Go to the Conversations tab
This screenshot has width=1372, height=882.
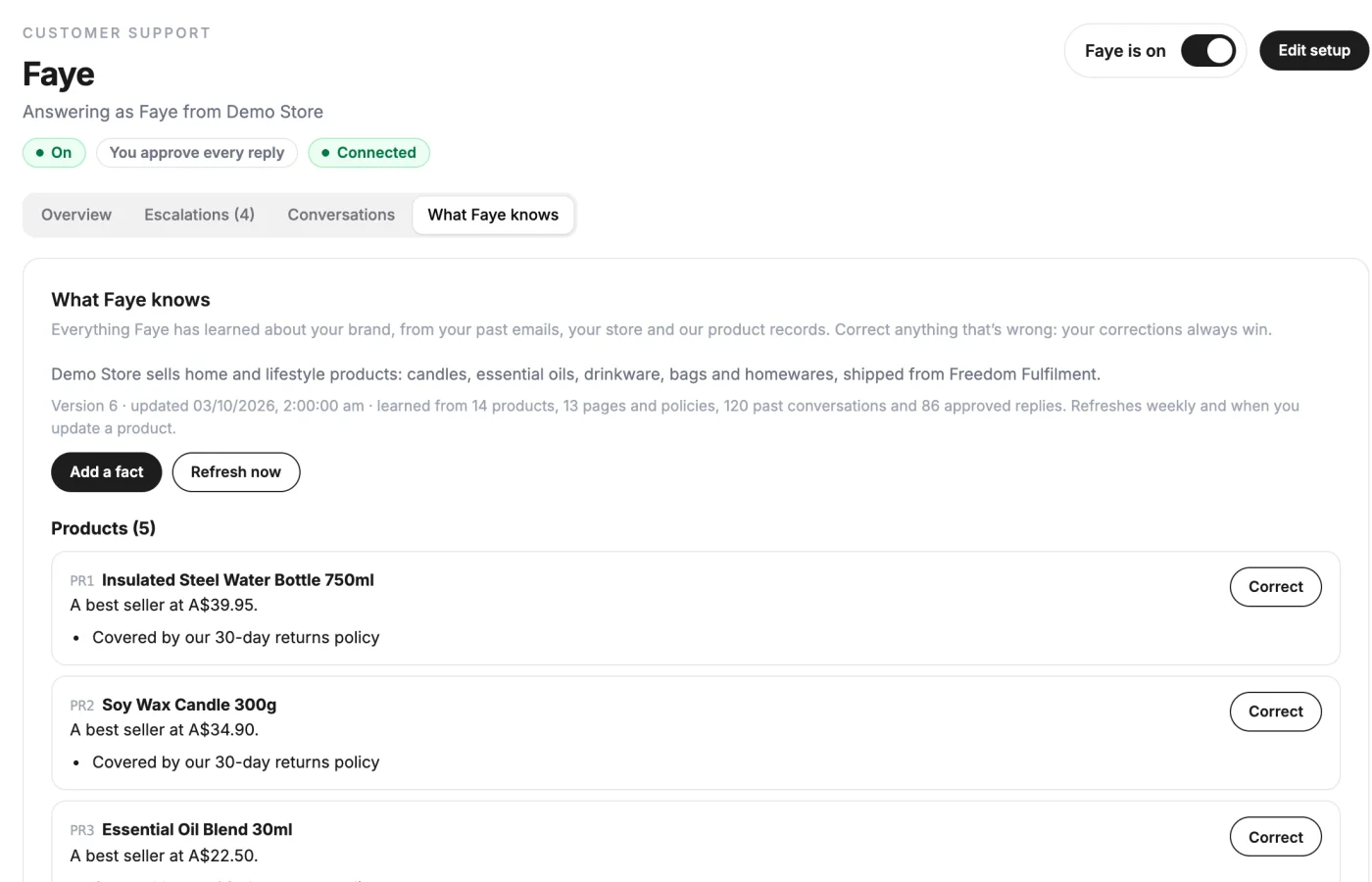pyautogui.click(x=341, y=215)
